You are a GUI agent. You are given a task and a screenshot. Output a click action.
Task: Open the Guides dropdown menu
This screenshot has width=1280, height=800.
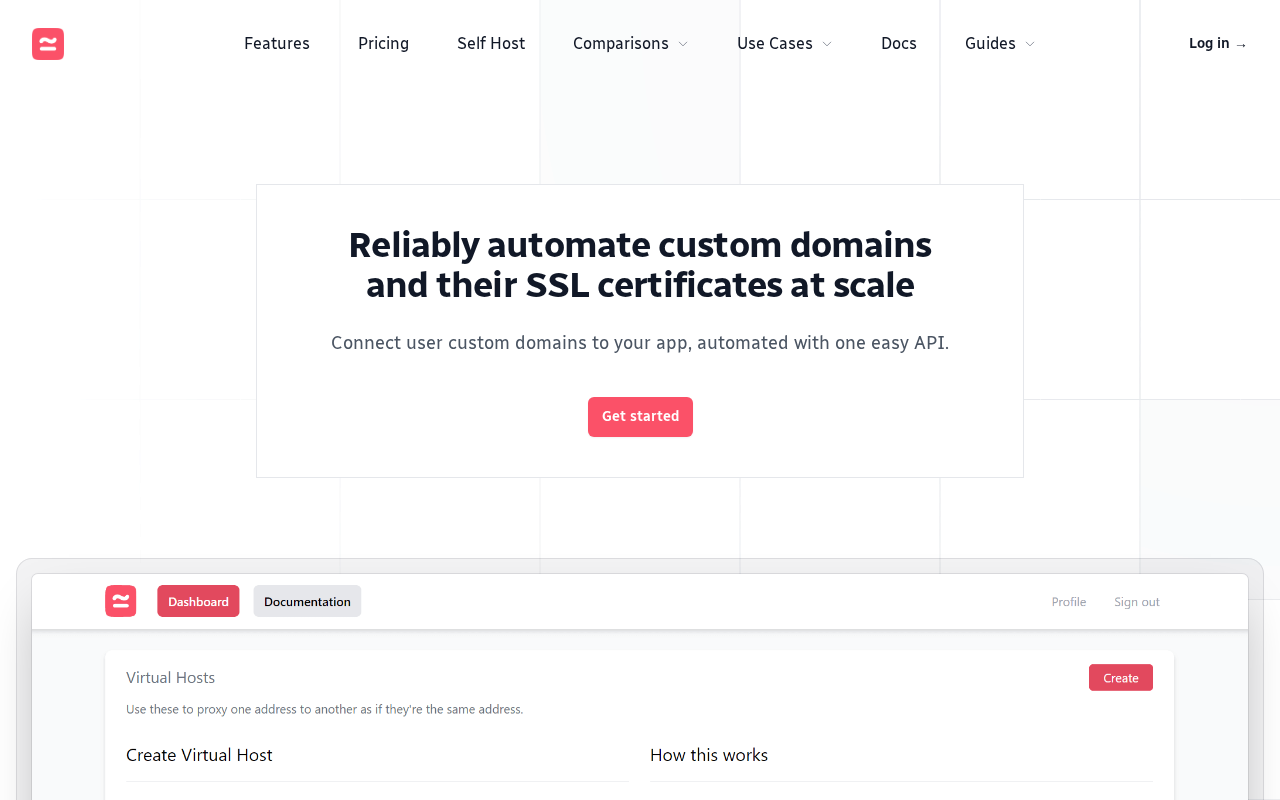(999, 44)
